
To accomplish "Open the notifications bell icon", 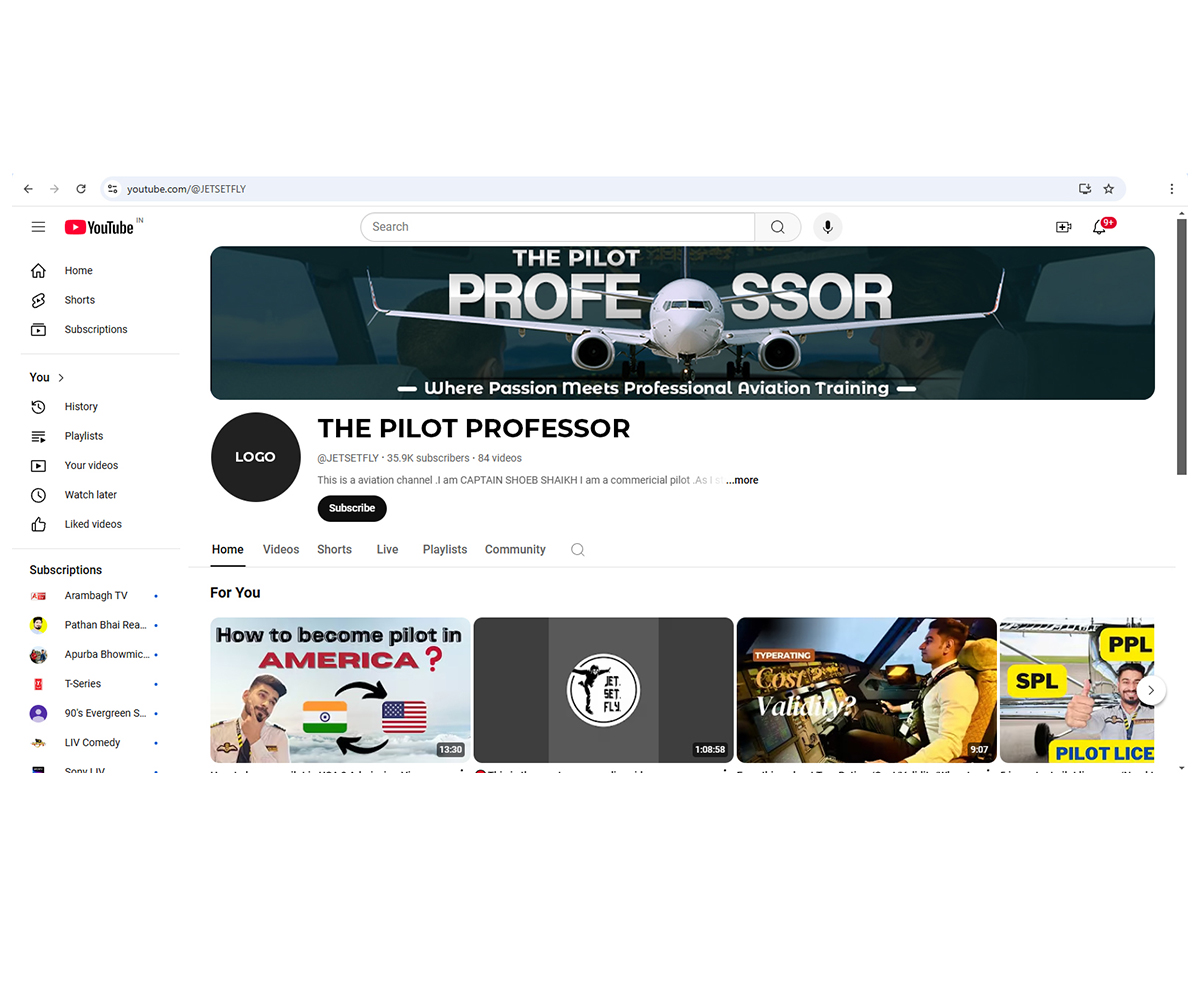I will click(x=1100, y=228).
